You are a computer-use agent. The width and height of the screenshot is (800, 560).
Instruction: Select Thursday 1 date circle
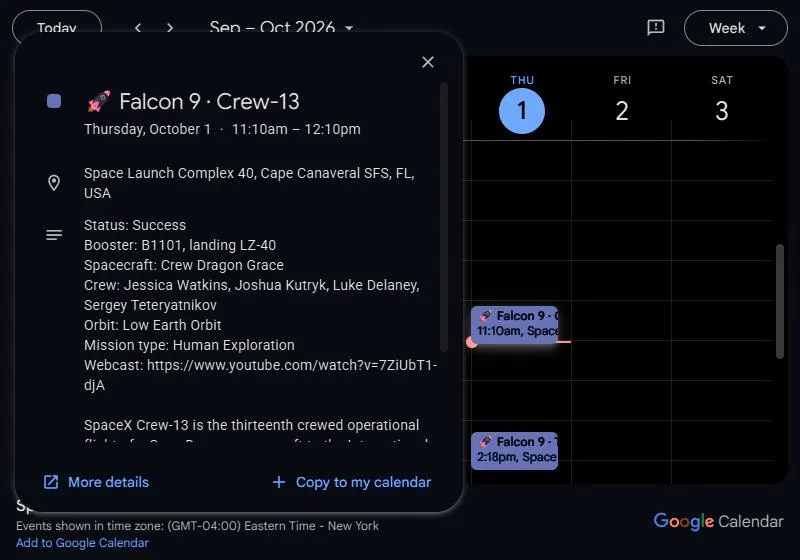[521, 111]
